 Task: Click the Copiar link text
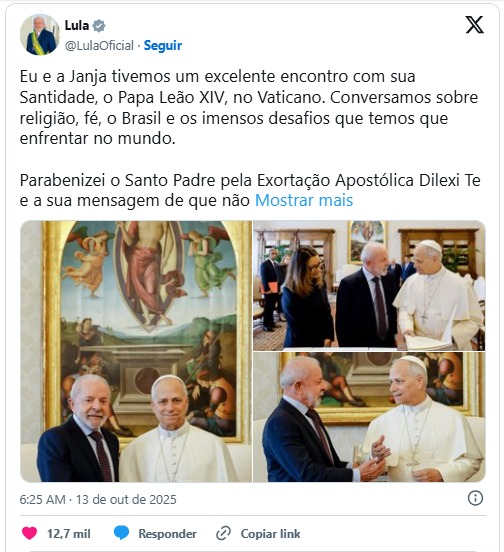click(270, 534)
